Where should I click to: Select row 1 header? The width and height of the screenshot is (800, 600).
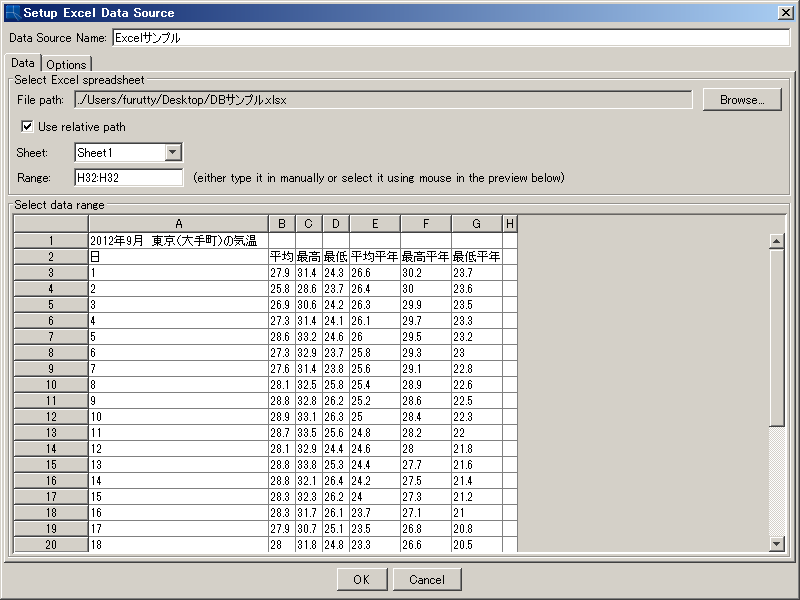tap(51, 240)
